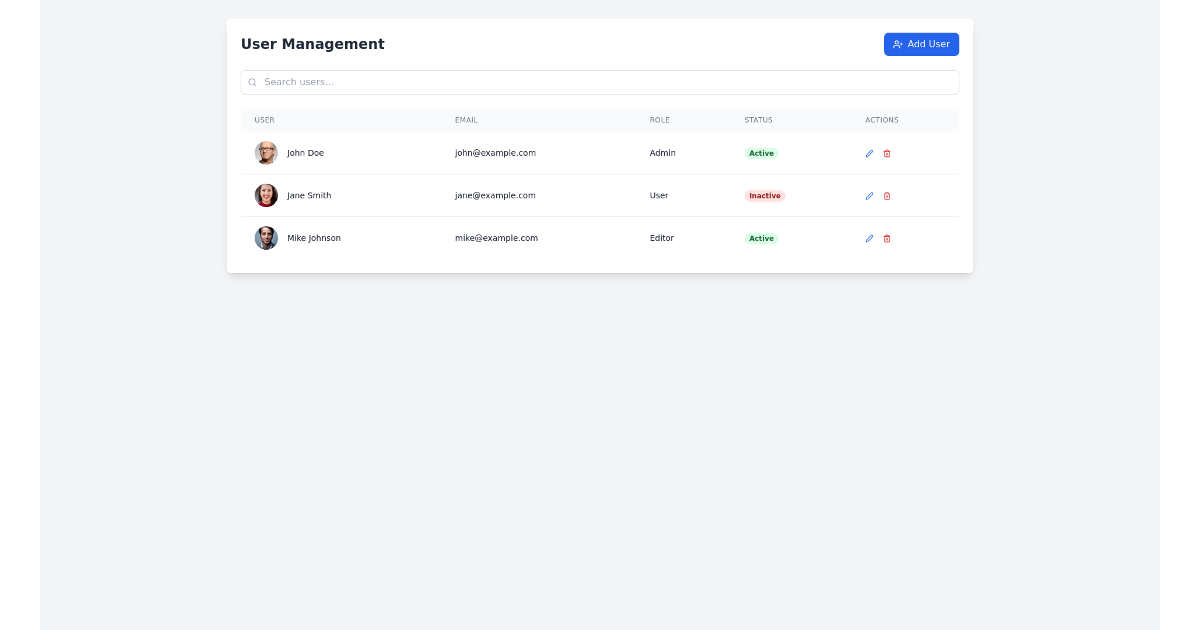Toggle Mike Johnson's Active status badge

[x=761, y=238]
